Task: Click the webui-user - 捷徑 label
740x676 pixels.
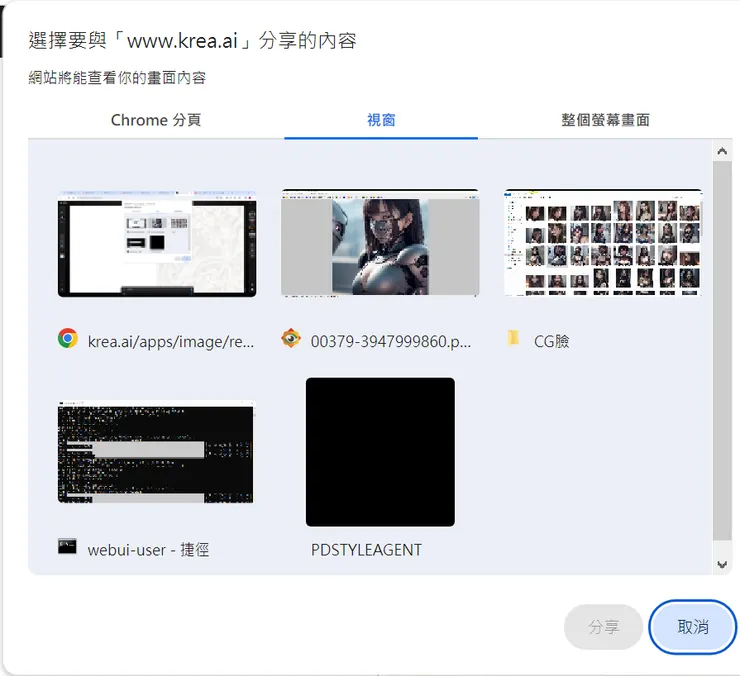Action: click(x=148, y=550)
